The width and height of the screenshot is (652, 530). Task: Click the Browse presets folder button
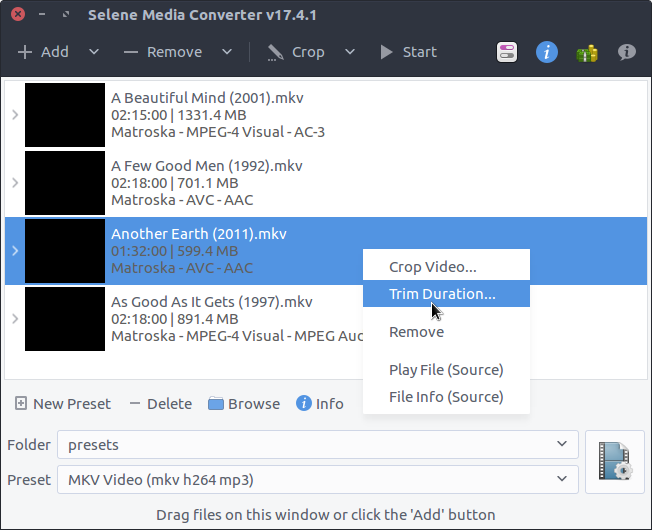(x=244, y=404)
